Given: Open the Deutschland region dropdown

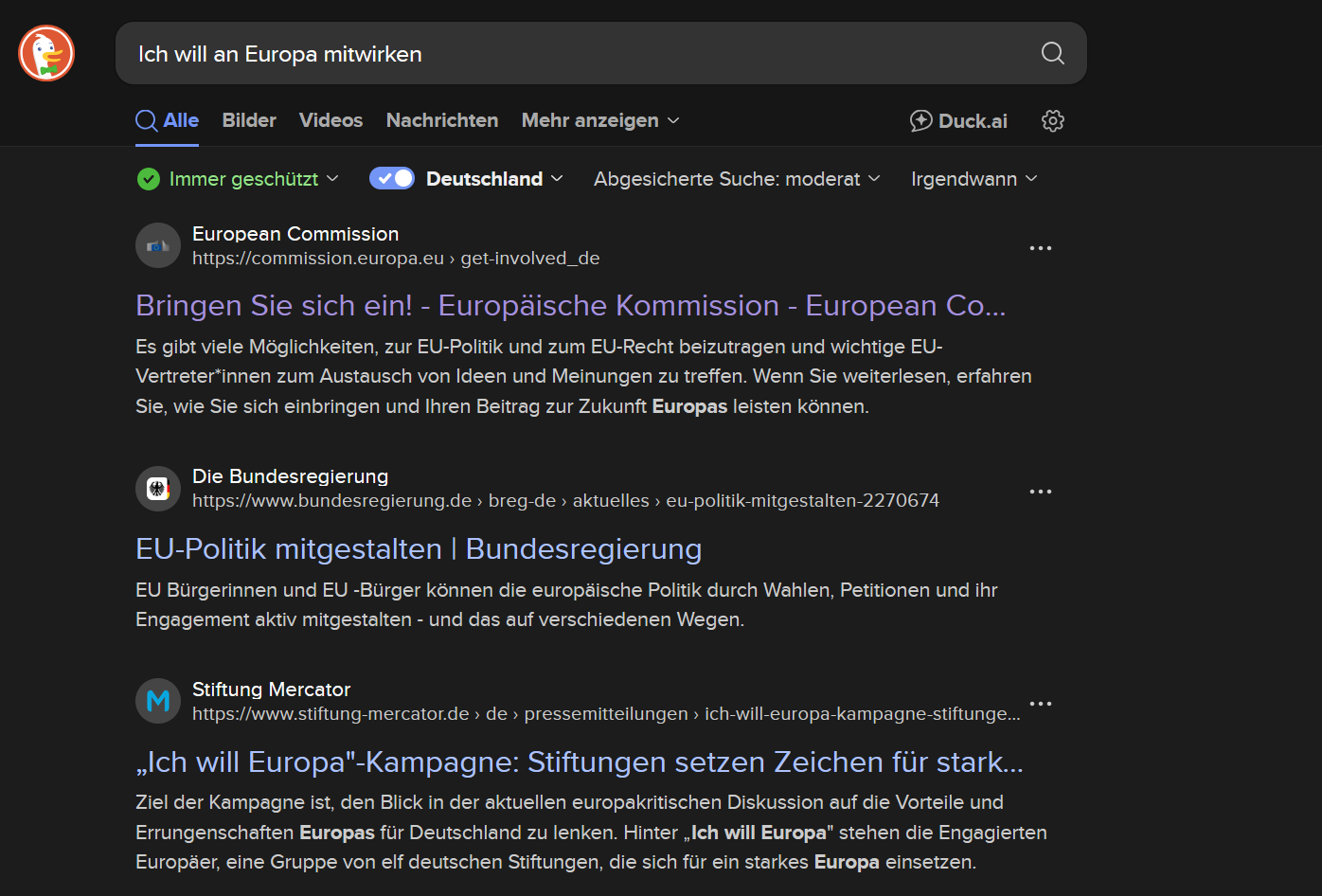Looking at the screenshot, I should click(494, 179).
